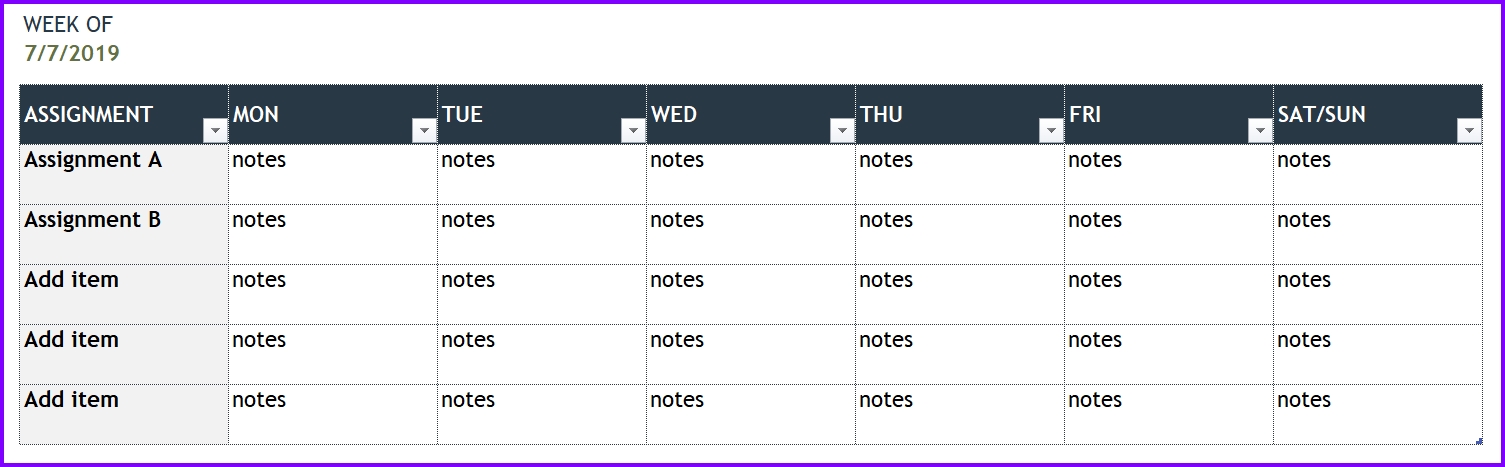Click Assignment A notes cell under SAT/SUN

pyautogui.click(x=1378, y=175)
